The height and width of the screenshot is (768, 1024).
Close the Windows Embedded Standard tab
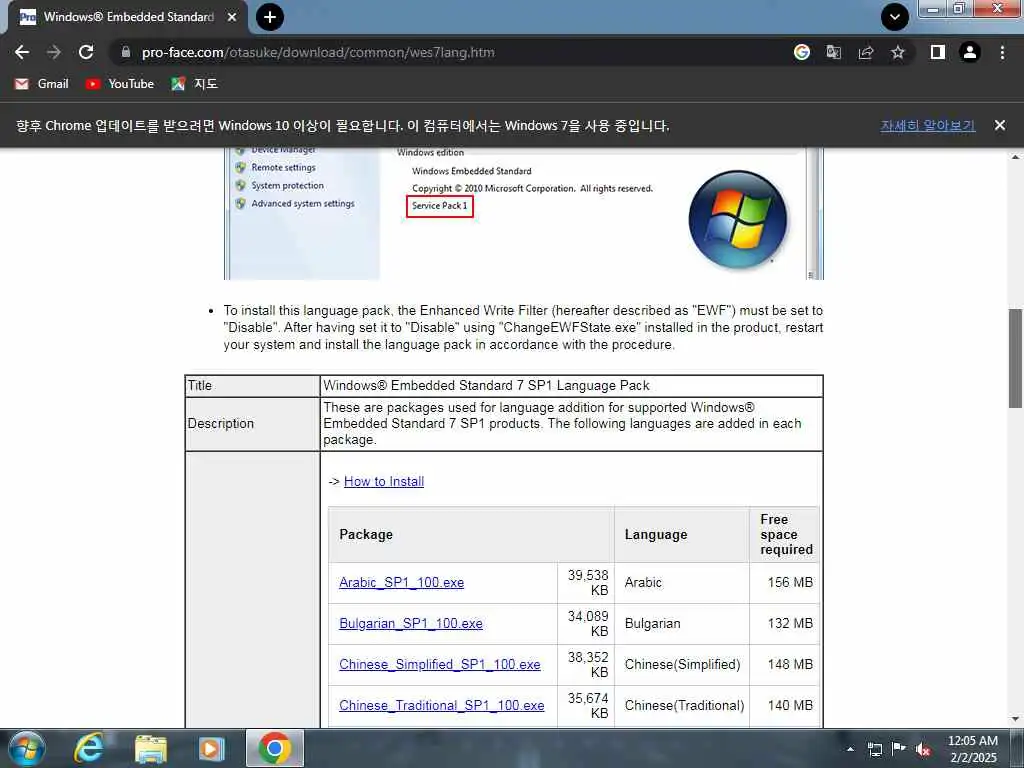pos(232,17)
